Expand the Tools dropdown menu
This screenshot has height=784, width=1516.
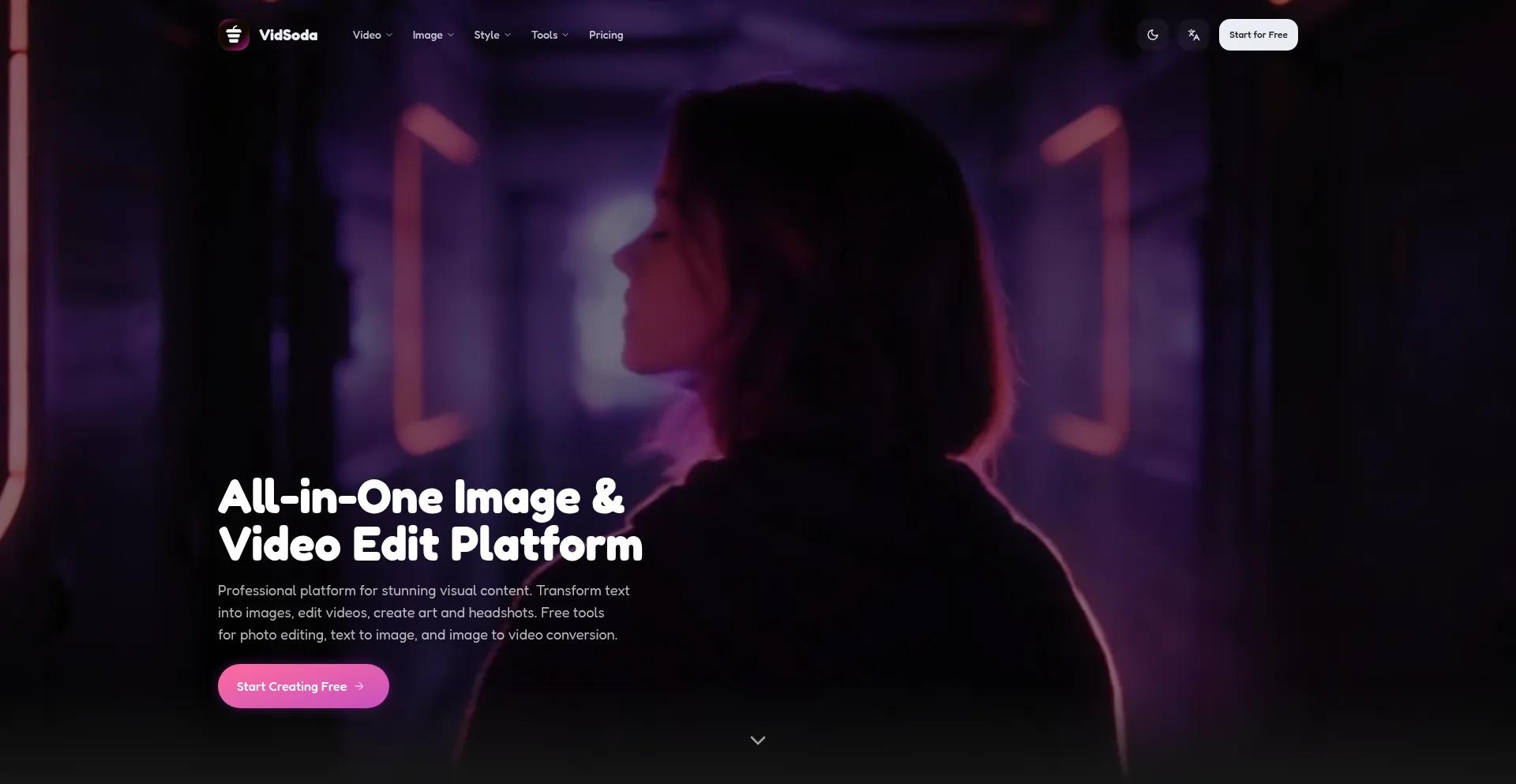550,35
